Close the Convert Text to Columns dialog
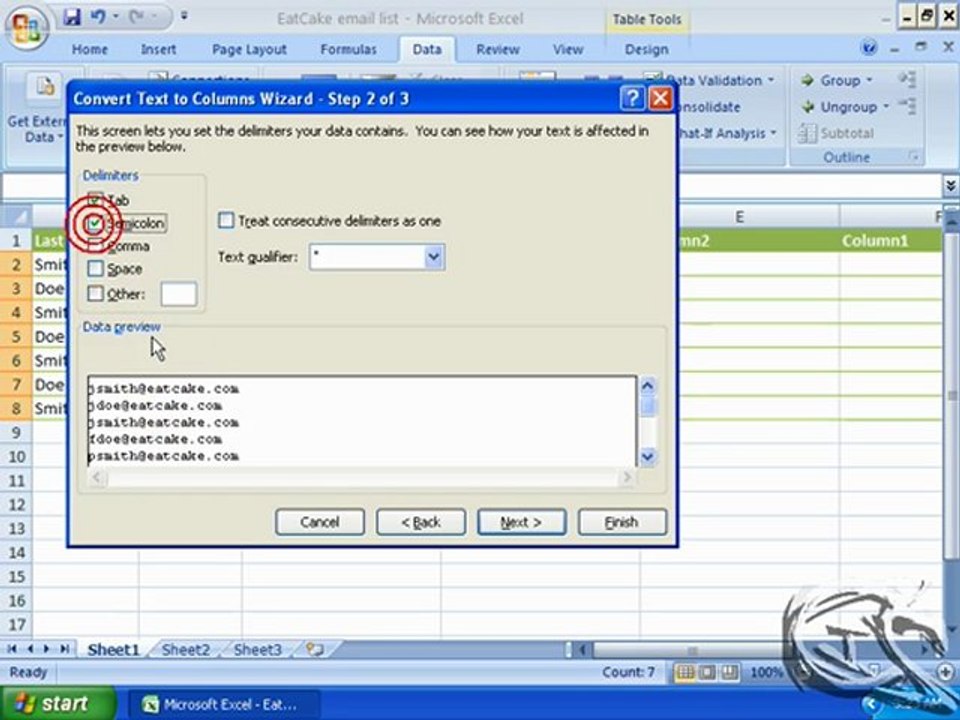 (x=660, y=99)
